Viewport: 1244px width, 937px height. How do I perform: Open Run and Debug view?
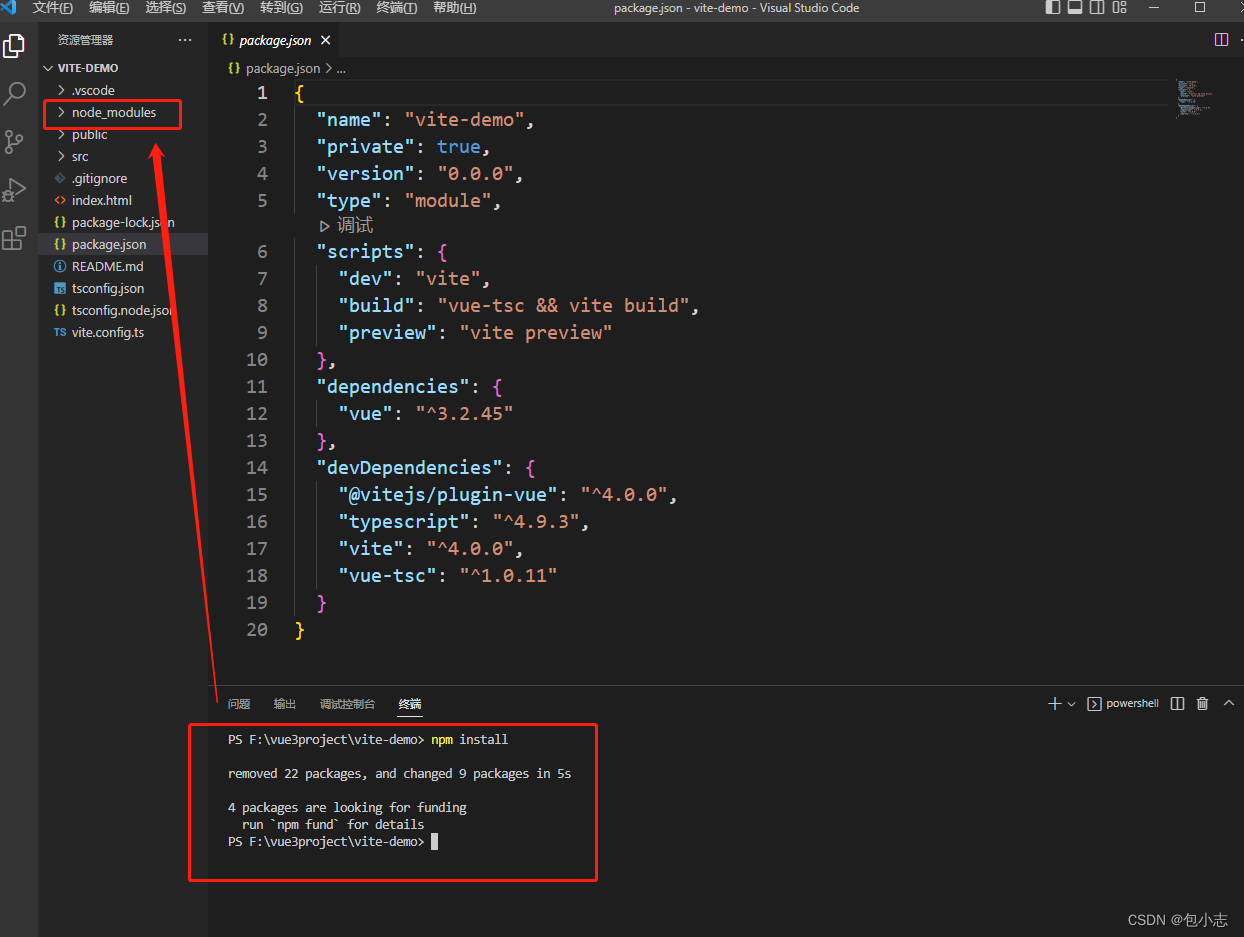click(15, 190)
